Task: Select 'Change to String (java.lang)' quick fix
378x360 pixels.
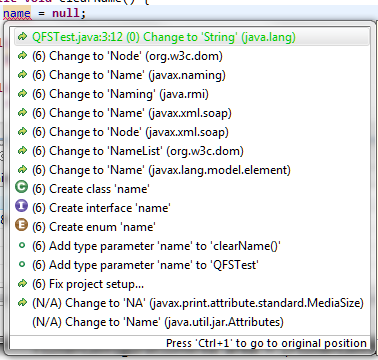Action: tap(192, 37)
